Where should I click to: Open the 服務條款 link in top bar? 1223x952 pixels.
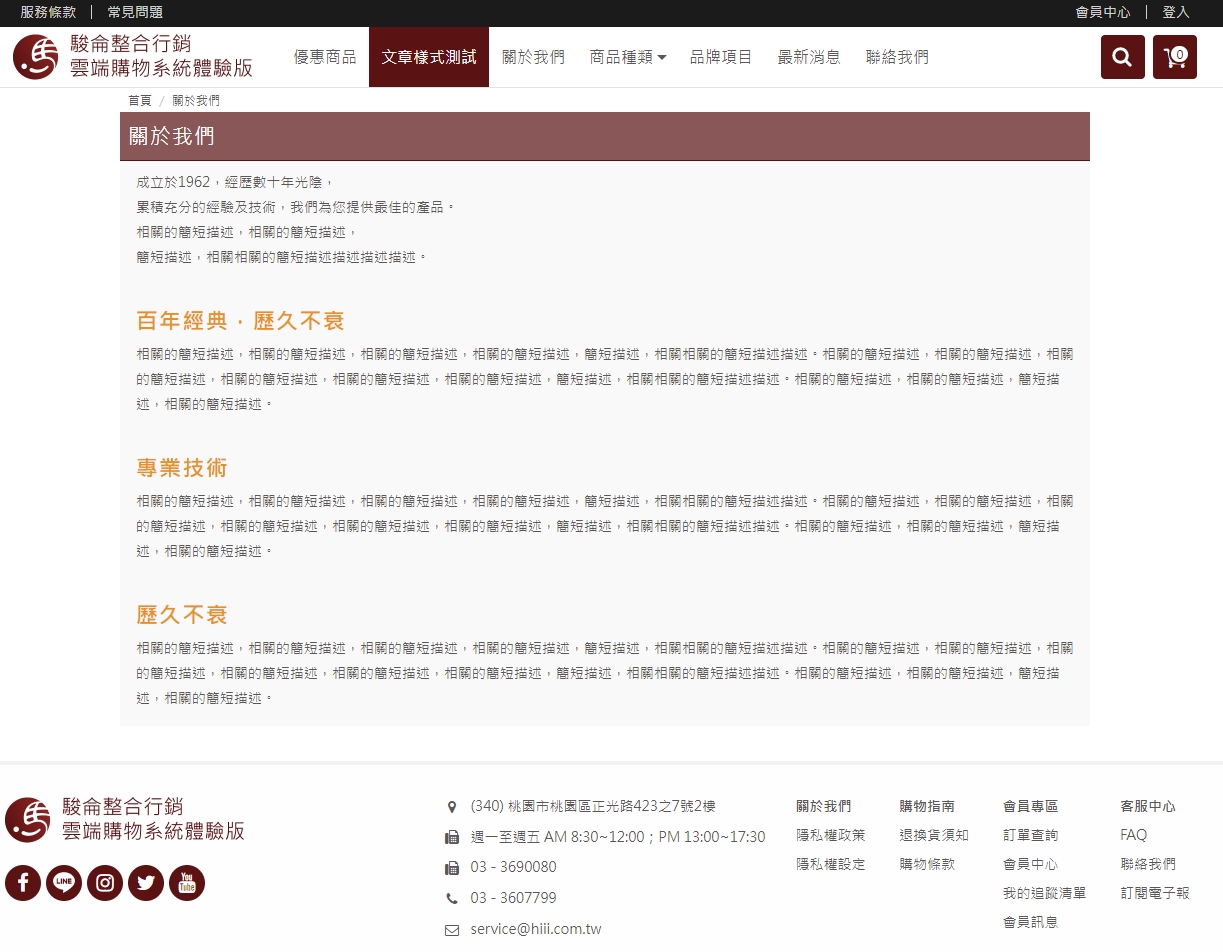click(48, 12)
